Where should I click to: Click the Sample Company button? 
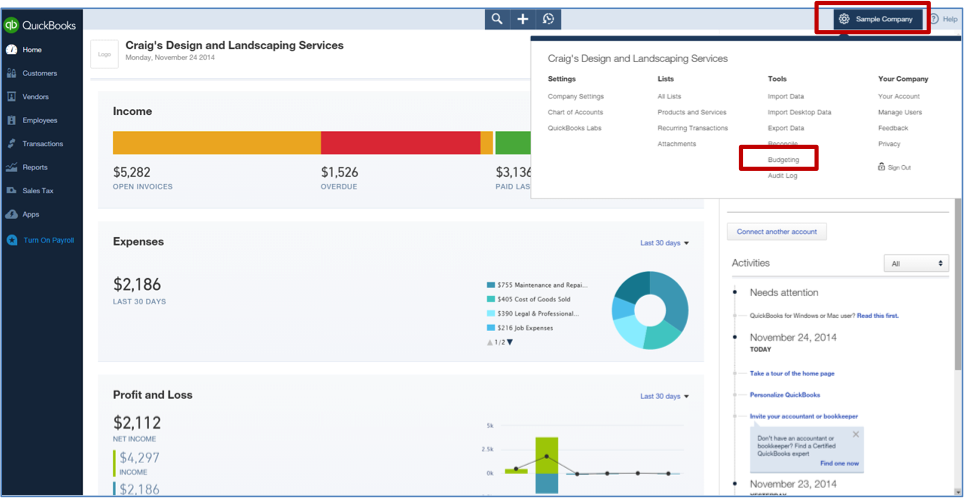878,19
